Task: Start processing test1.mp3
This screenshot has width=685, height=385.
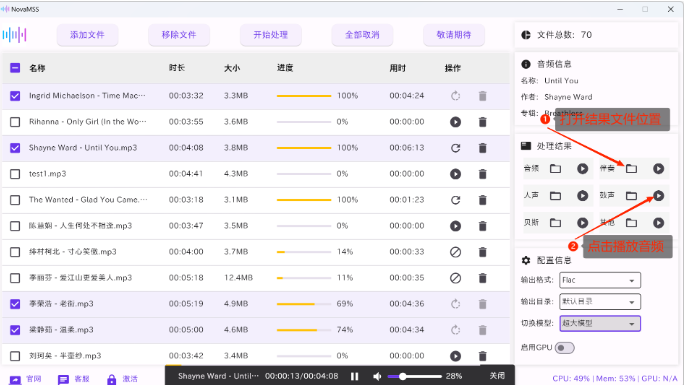Action: [455, 174]
